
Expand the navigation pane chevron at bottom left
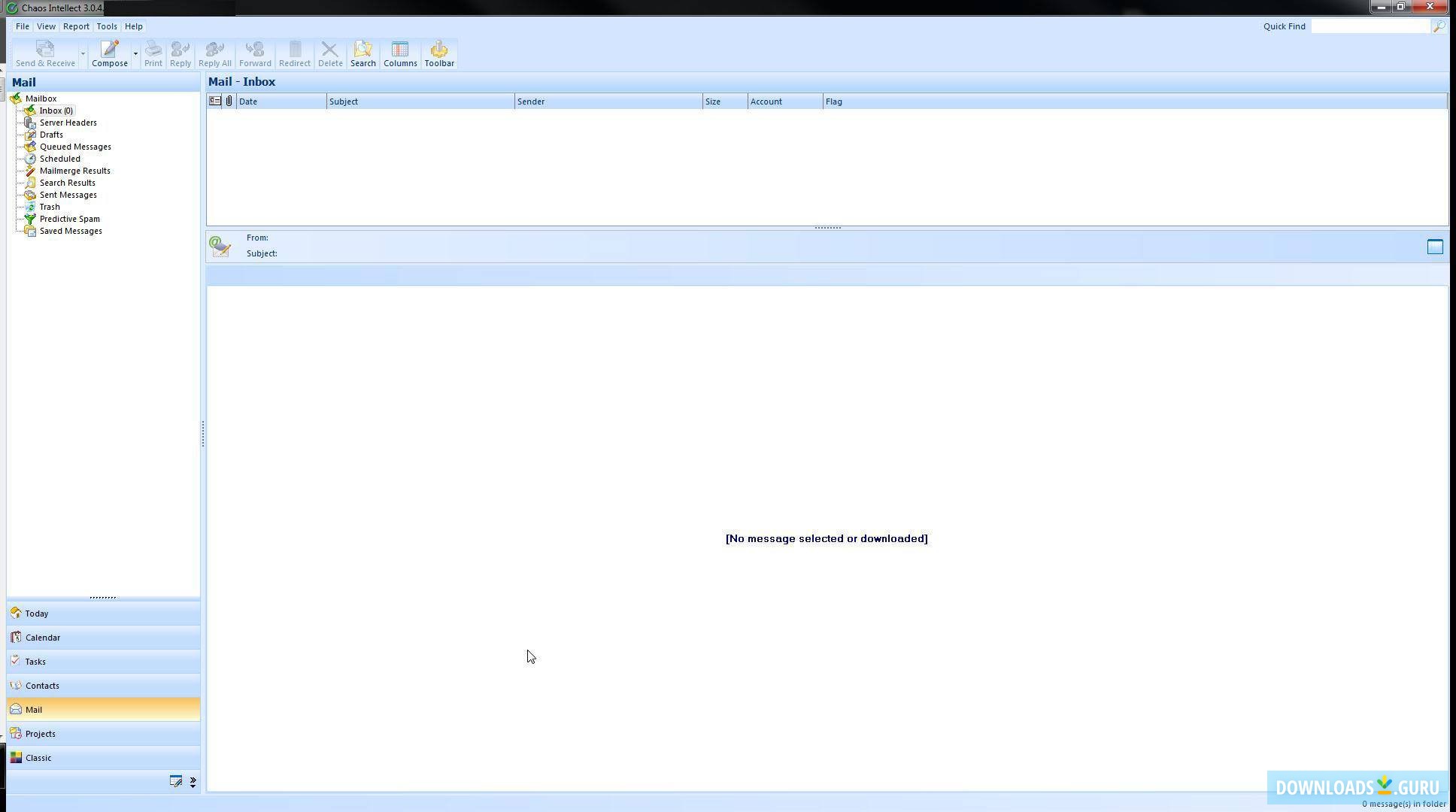tap(193, 782)
